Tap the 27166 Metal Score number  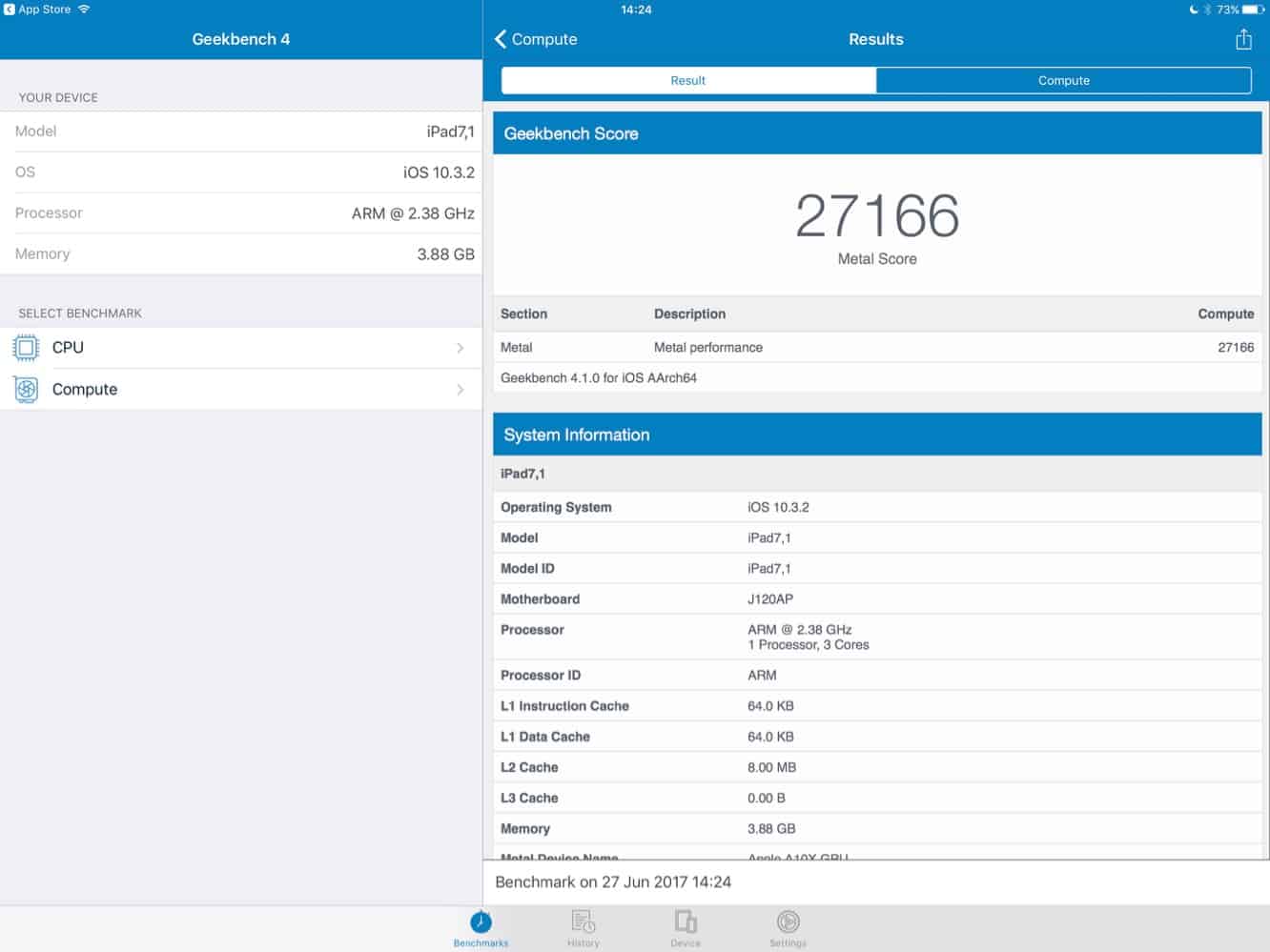[x=877, y=215]
